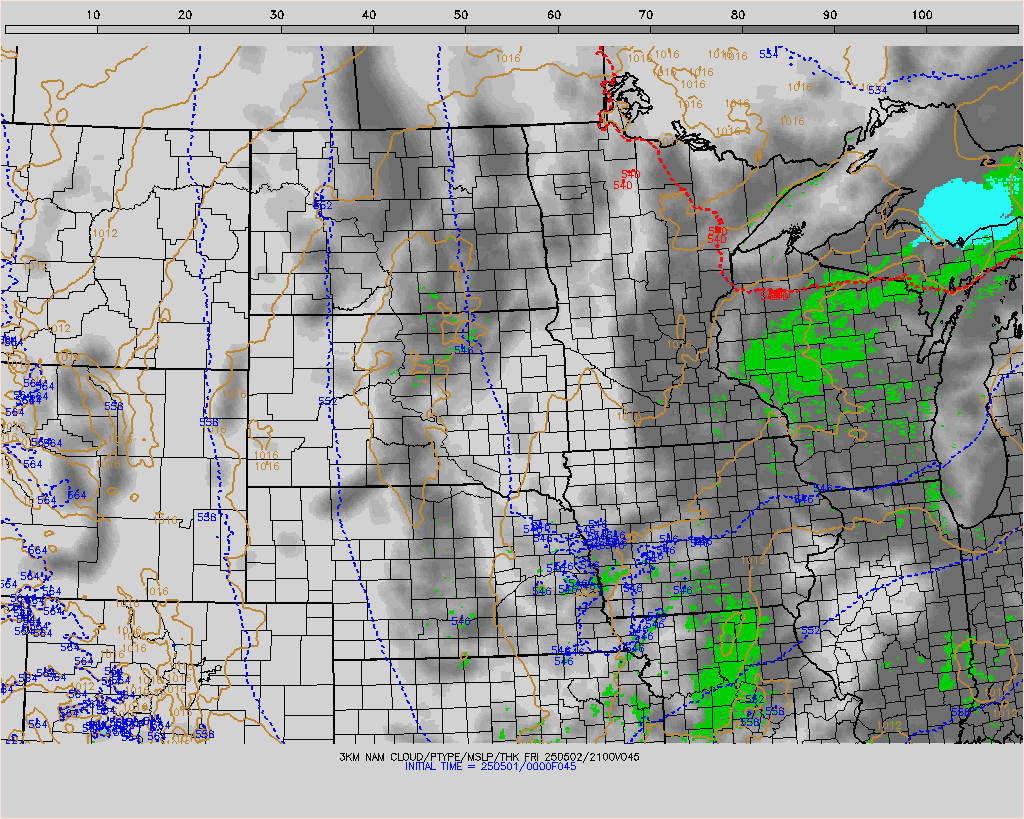1024x819 pixels.
Task: Click the scale segment between 40 and 50
Action: 420,29
